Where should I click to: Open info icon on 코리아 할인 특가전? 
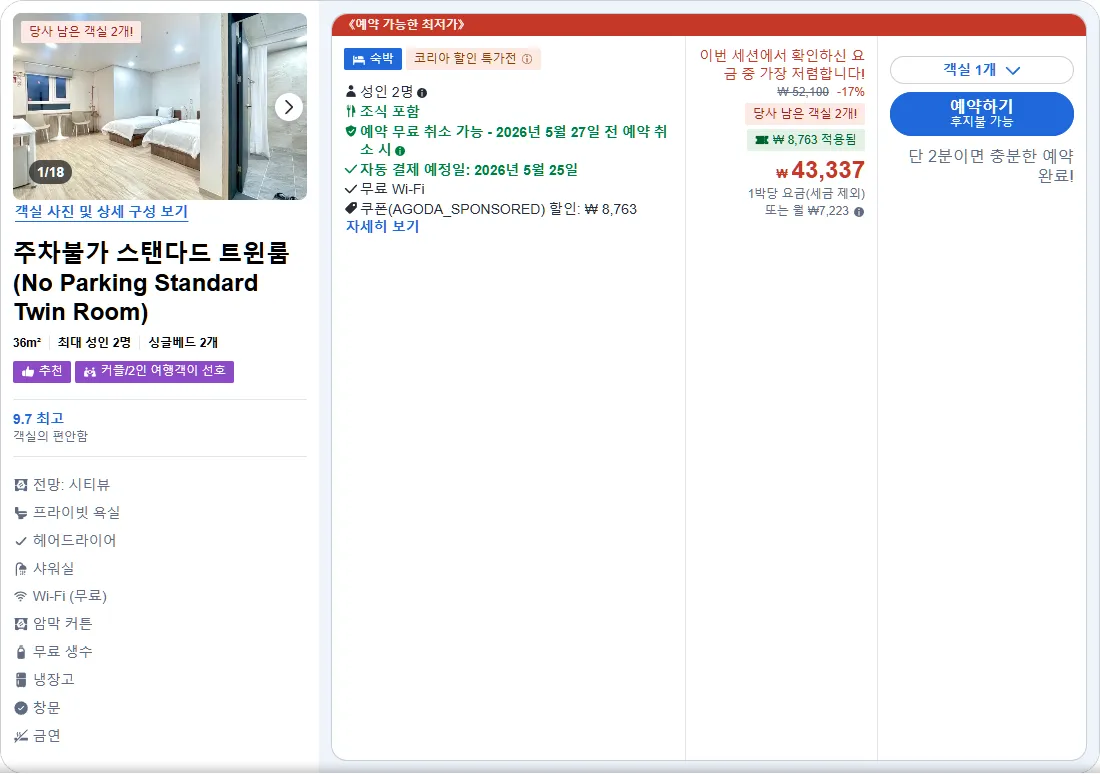click(x=527, y=59)
